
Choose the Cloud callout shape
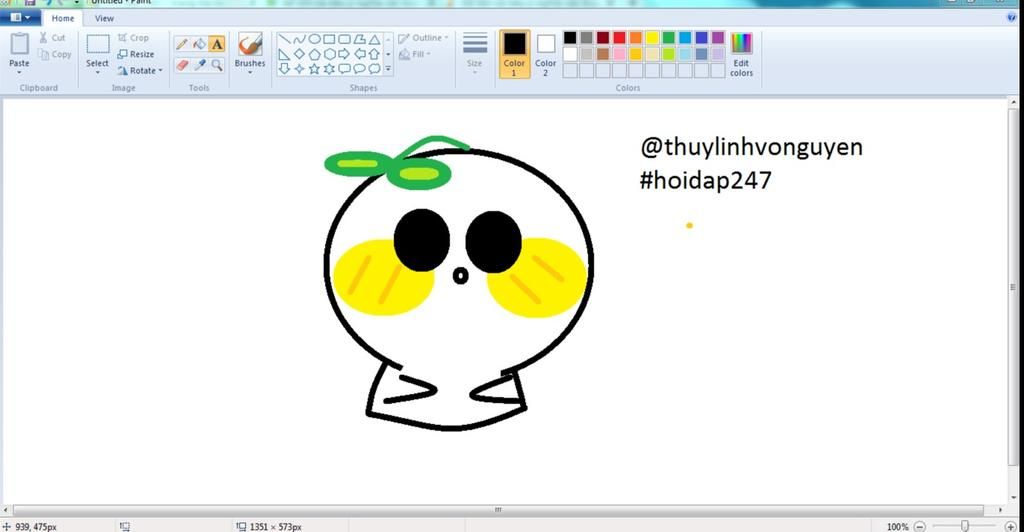click(x=374, y=68)
